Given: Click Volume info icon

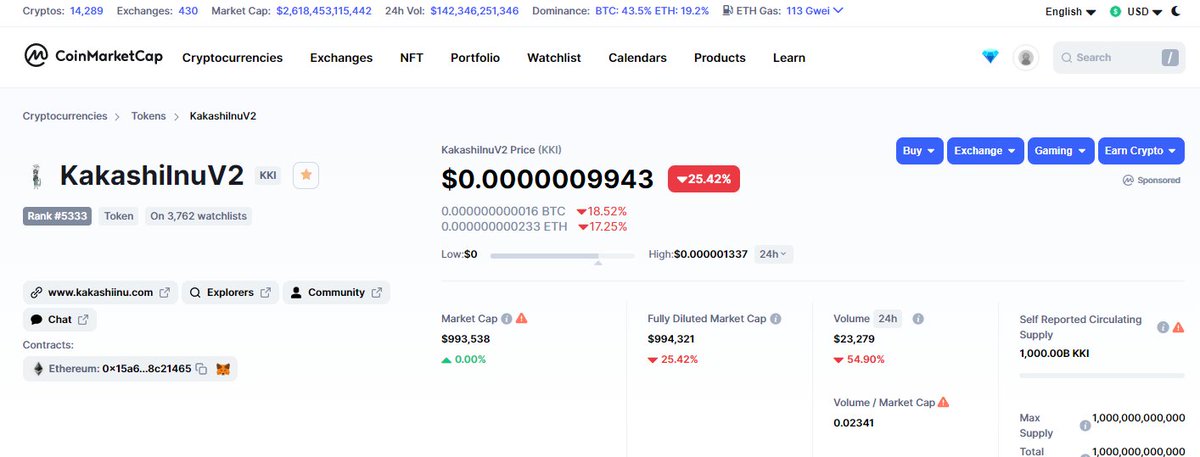Looking at the screenshot, I should (918, 319).
